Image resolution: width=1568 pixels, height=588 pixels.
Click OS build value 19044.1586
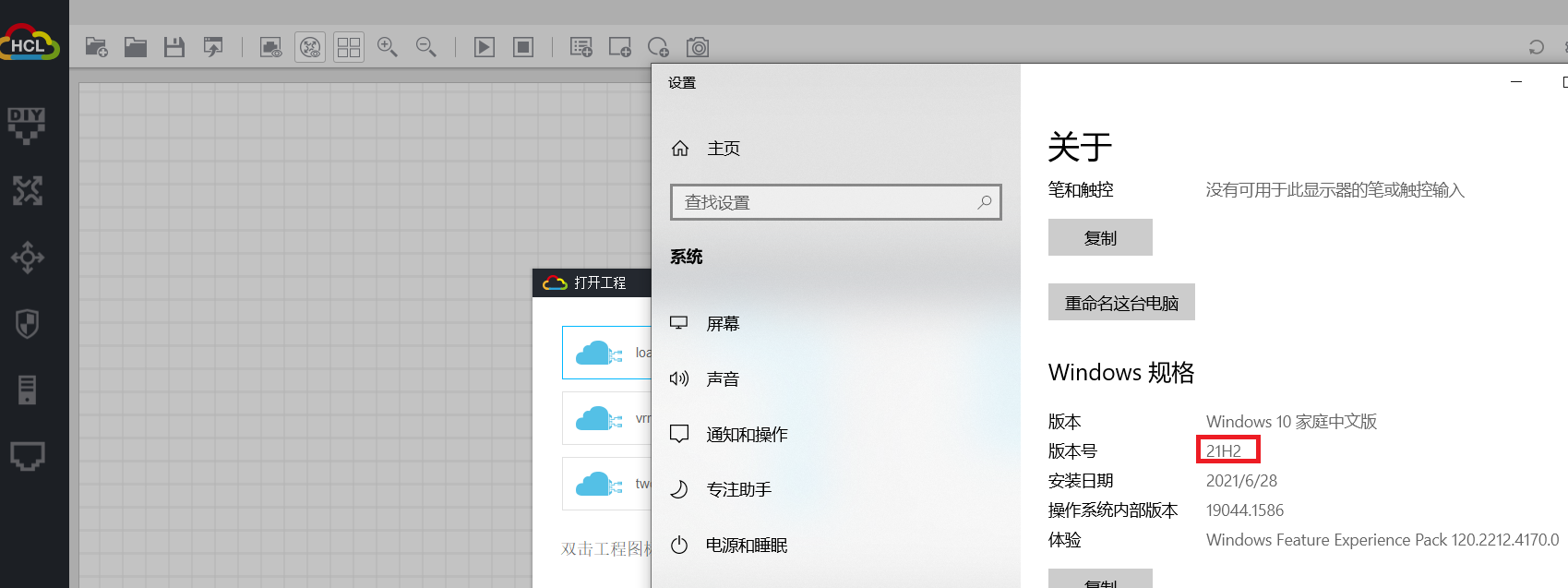(x=1245, y=510)
